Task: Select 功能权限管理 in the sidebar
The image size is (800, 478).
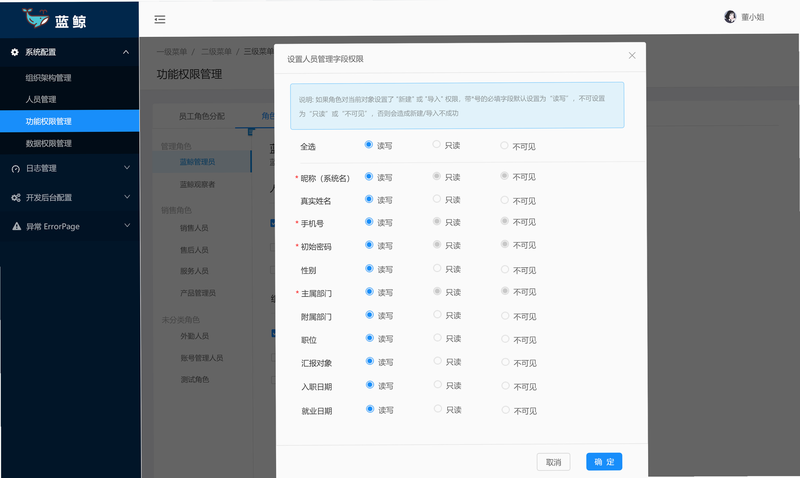Action: click(69, 121)
